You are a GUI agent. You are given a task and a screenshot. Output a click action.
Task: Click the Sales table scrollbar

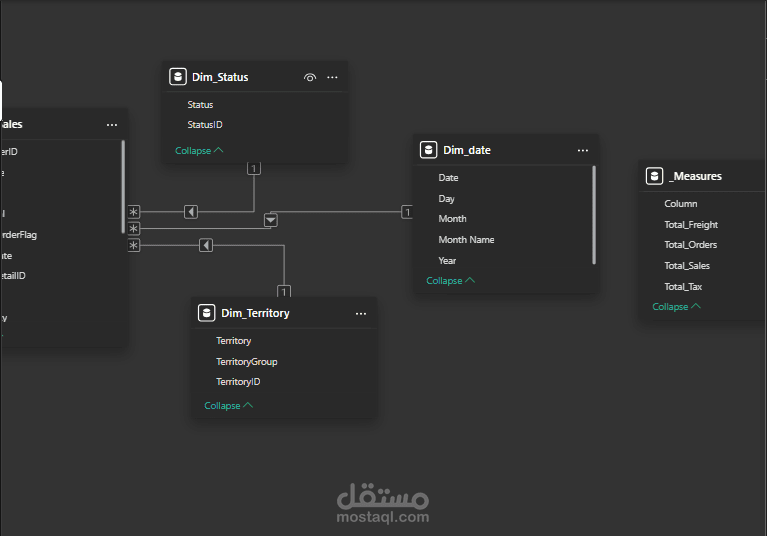(x=123, y=187)
